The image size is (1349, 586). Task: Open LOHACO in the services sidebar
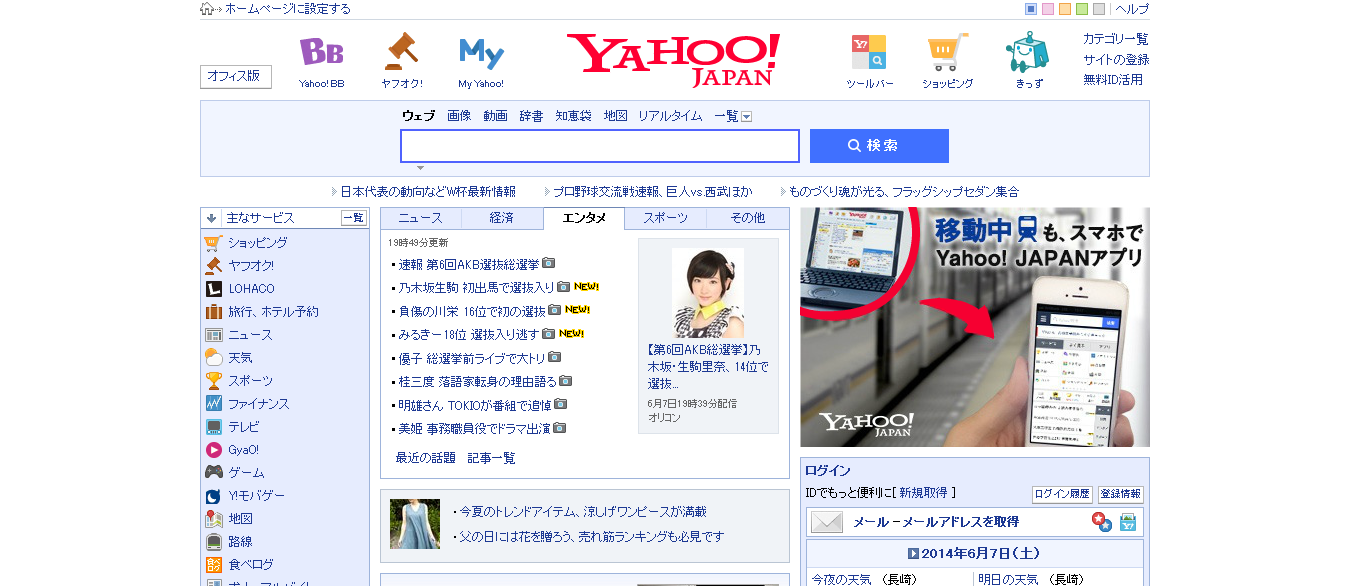251,289
